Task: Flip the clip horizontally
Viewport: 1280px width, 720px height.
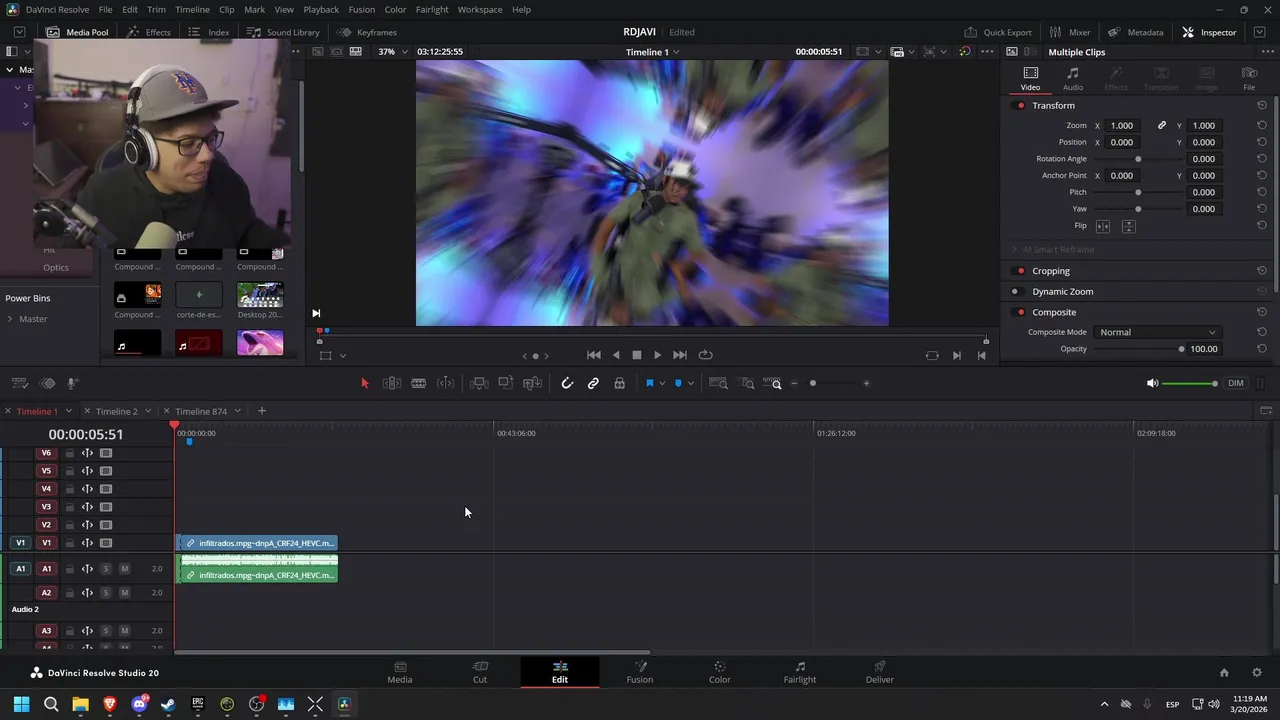Action: [1103, 226]
